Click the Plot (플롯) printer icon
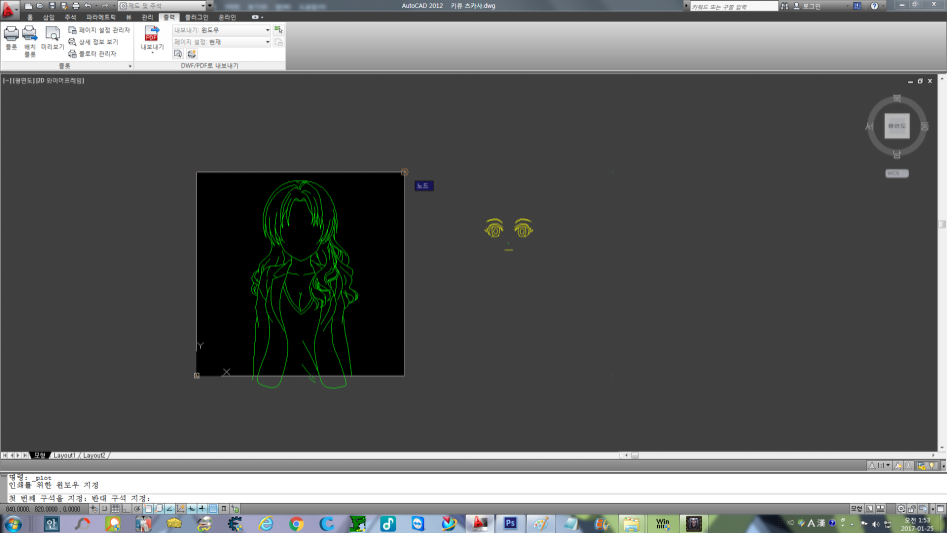The image size is (947, 533). [x=11, y=34]
